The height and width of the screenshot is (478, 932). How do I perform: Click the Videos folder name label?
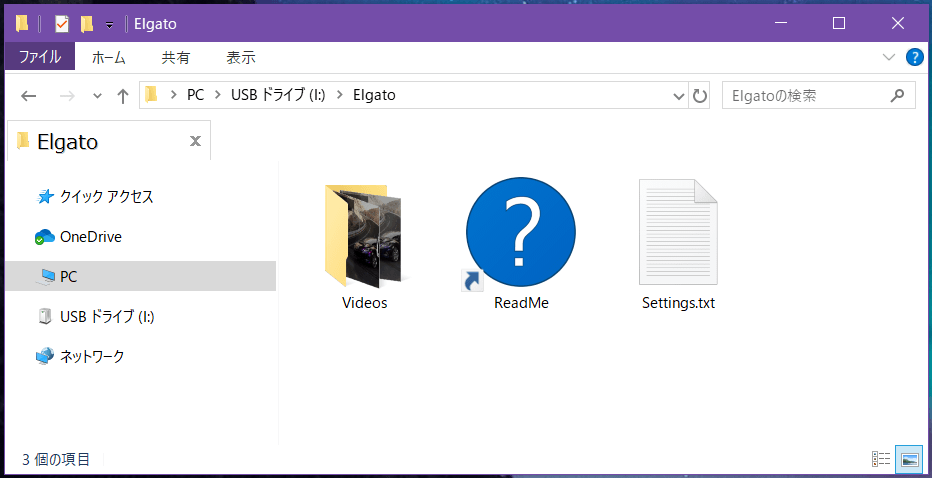coord(364,303)
